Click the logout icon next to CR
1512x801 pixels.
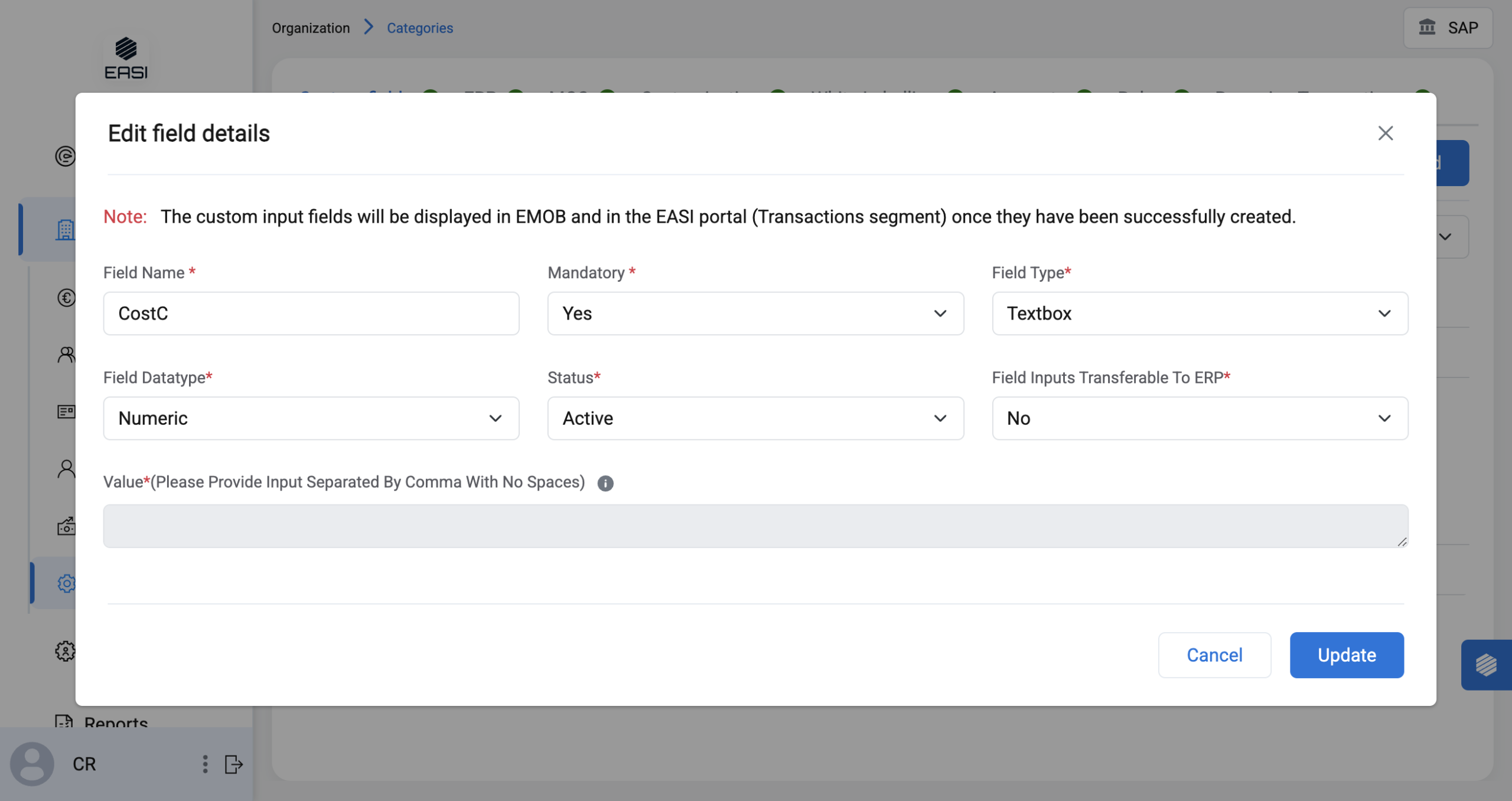click(233, 764)
